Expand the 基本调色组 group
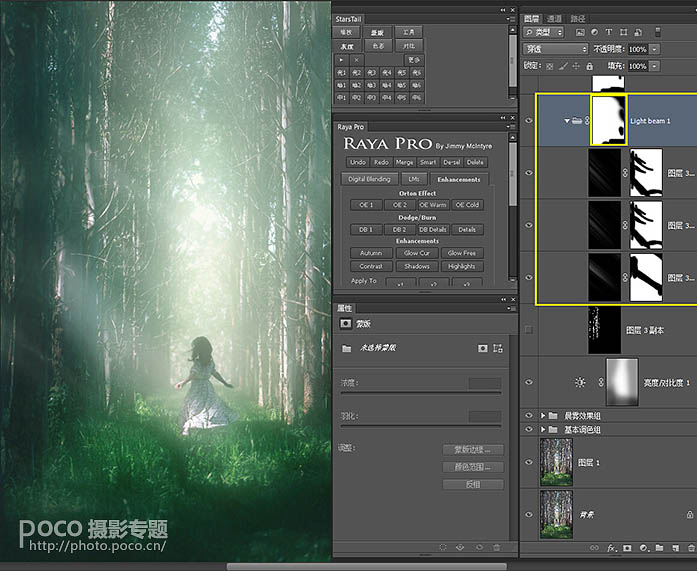The height and width of the screenshot is (571, 697). (543, 430)
